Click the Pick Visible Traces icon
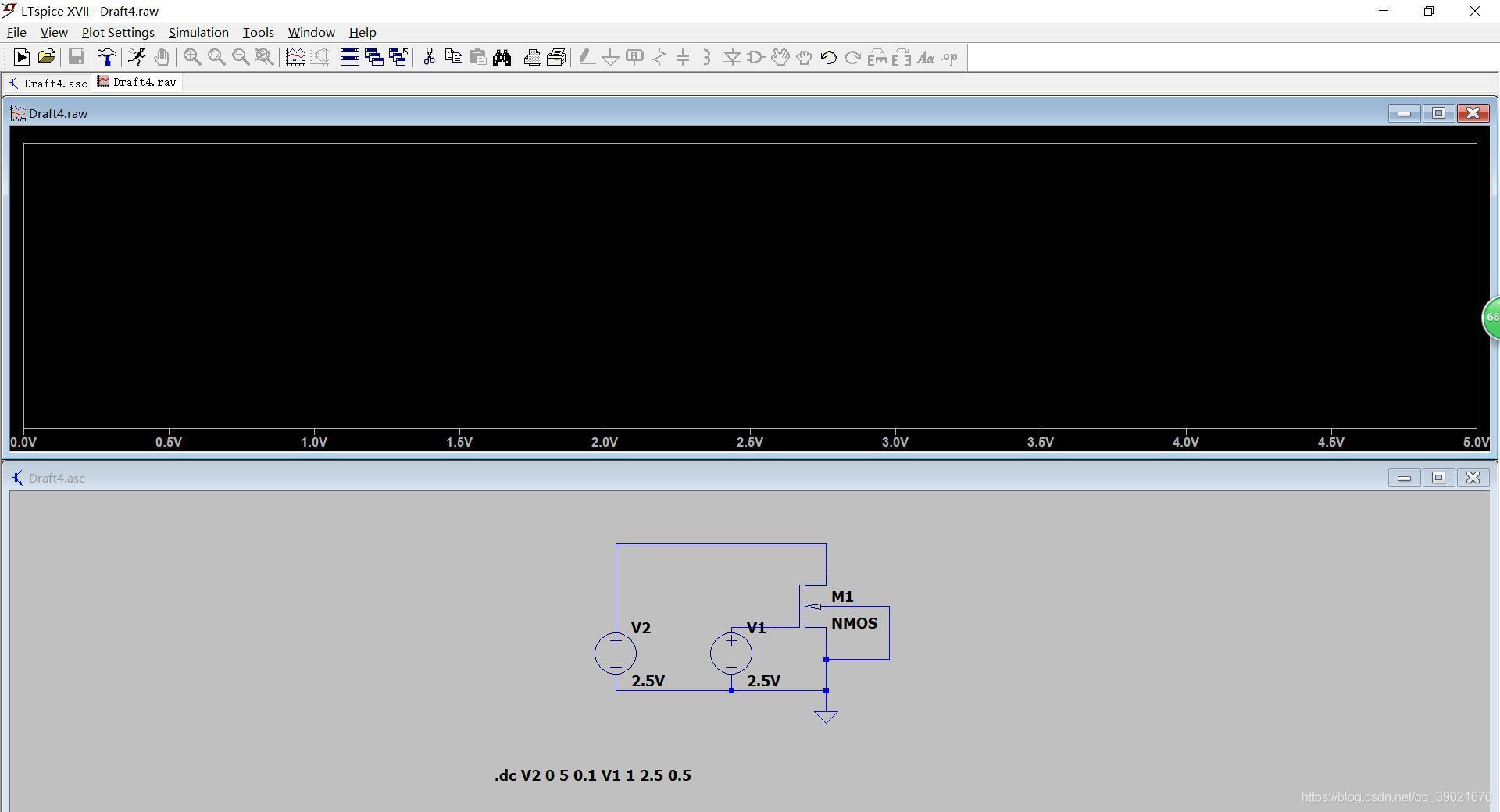1500x812 pixels. tap(295, 57)
